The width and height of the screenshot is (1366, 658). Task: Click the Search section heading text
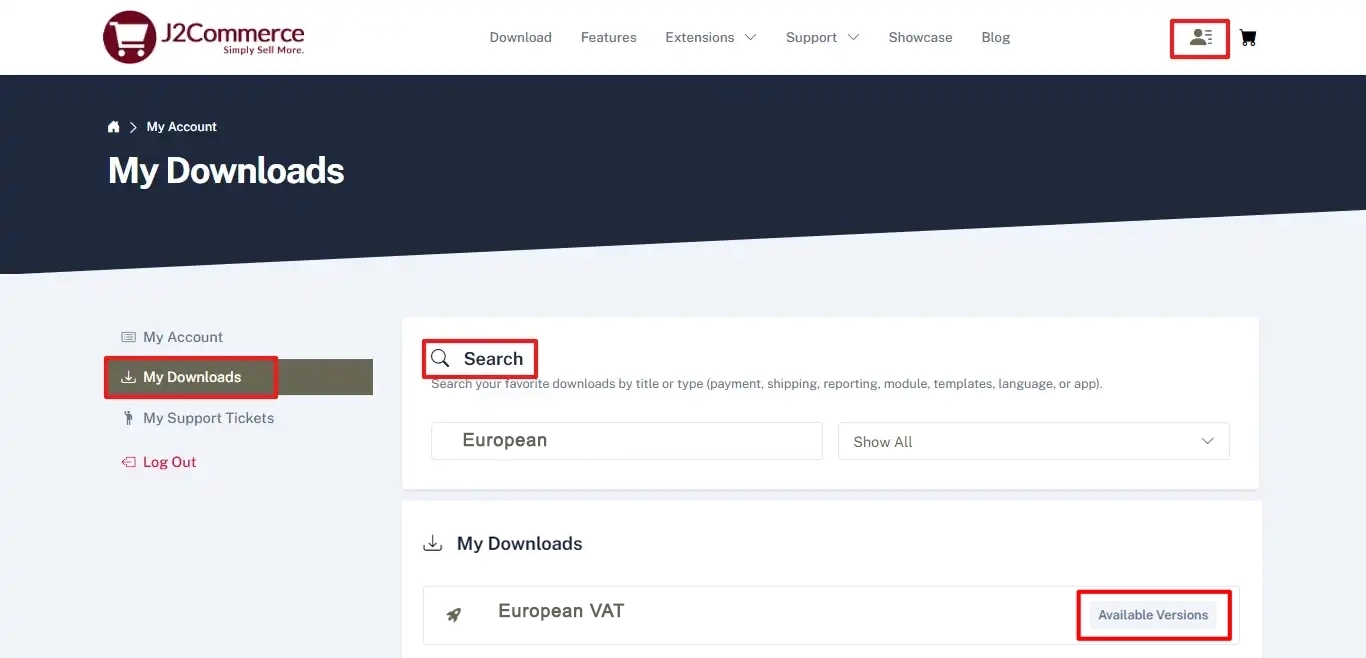click(493, 359)
